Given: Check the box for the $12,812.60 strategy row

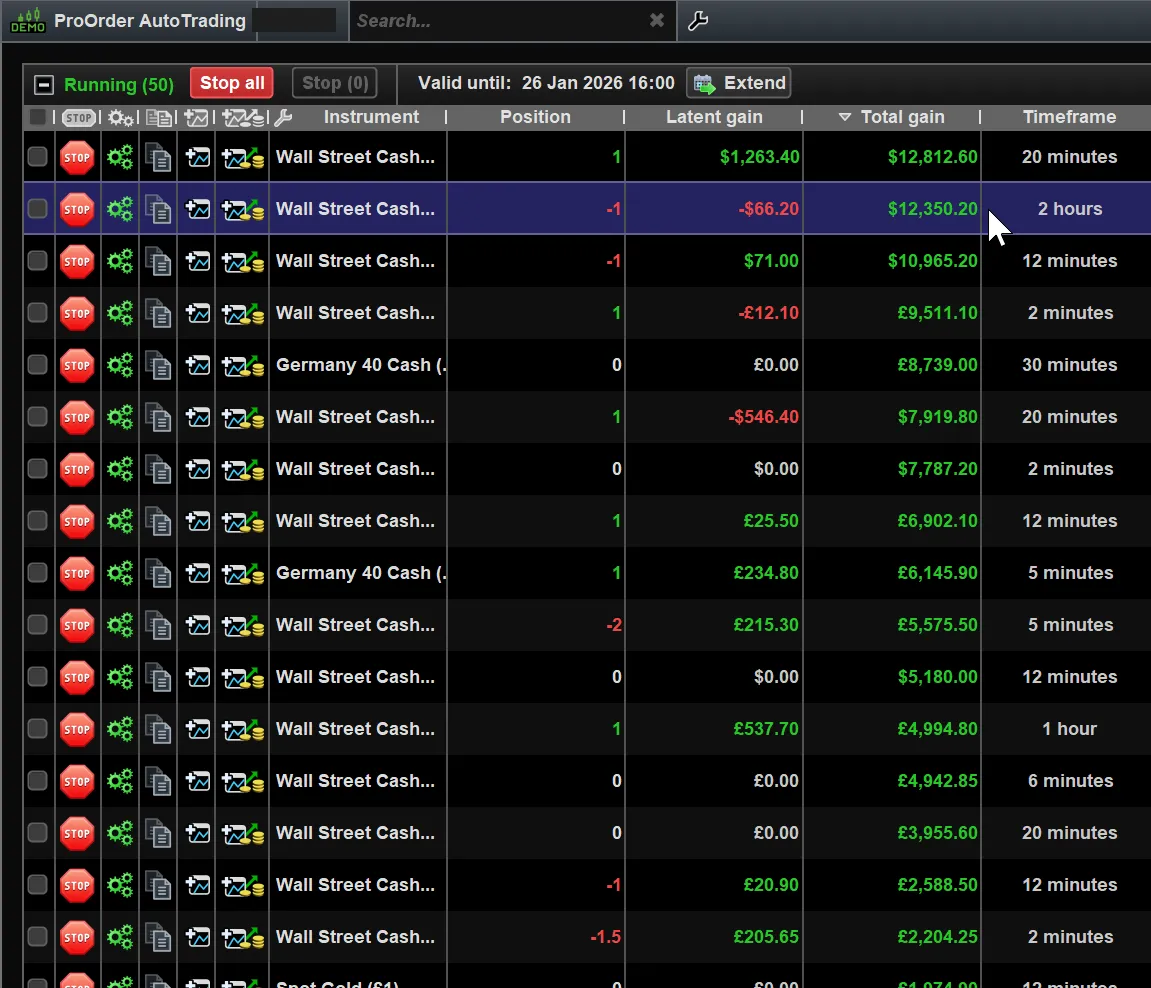Looking at the screenshot, I should 38,157.
